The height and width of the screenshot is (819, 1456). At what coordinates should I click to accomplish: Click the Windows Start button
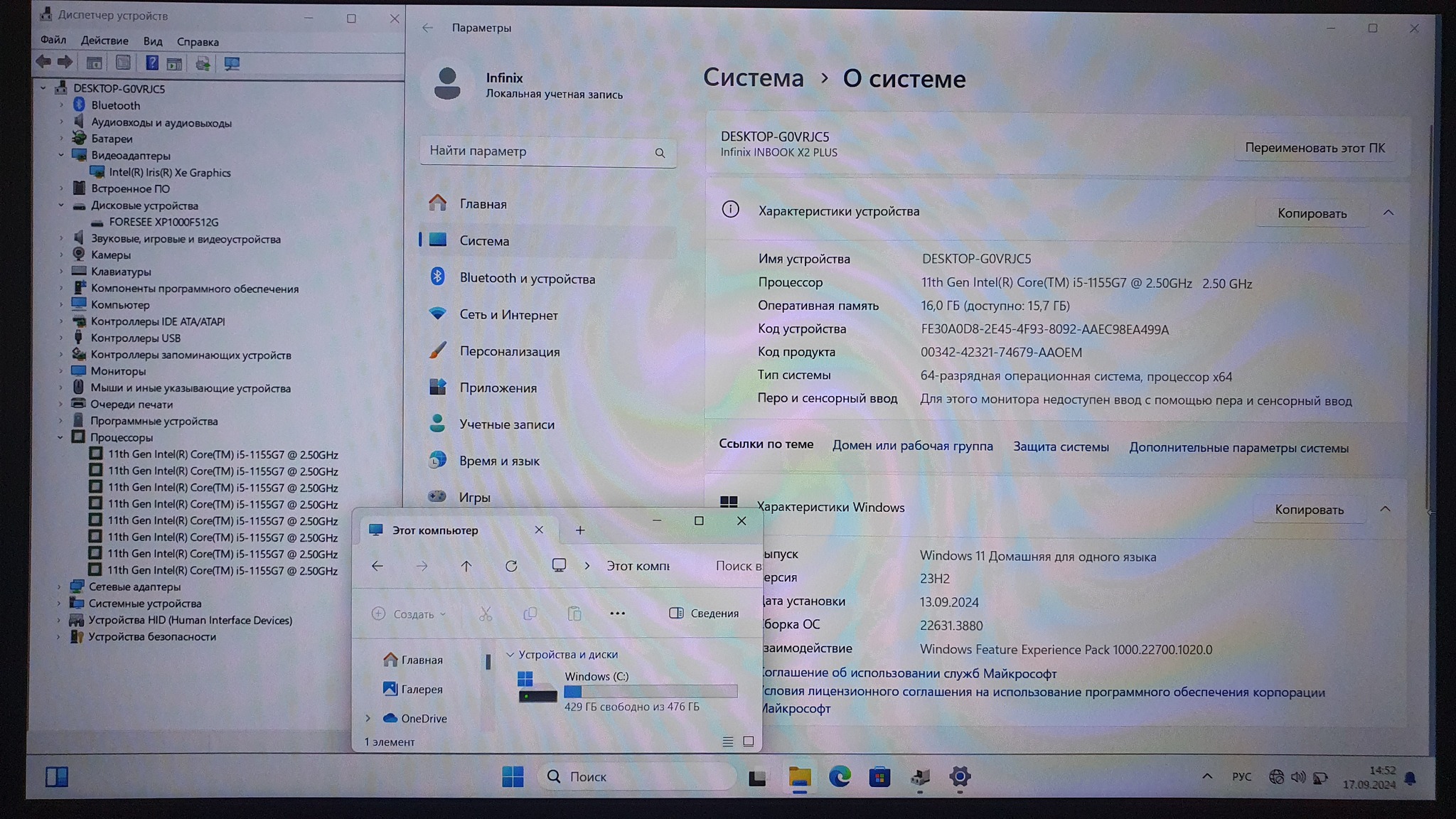pos(513,777)
